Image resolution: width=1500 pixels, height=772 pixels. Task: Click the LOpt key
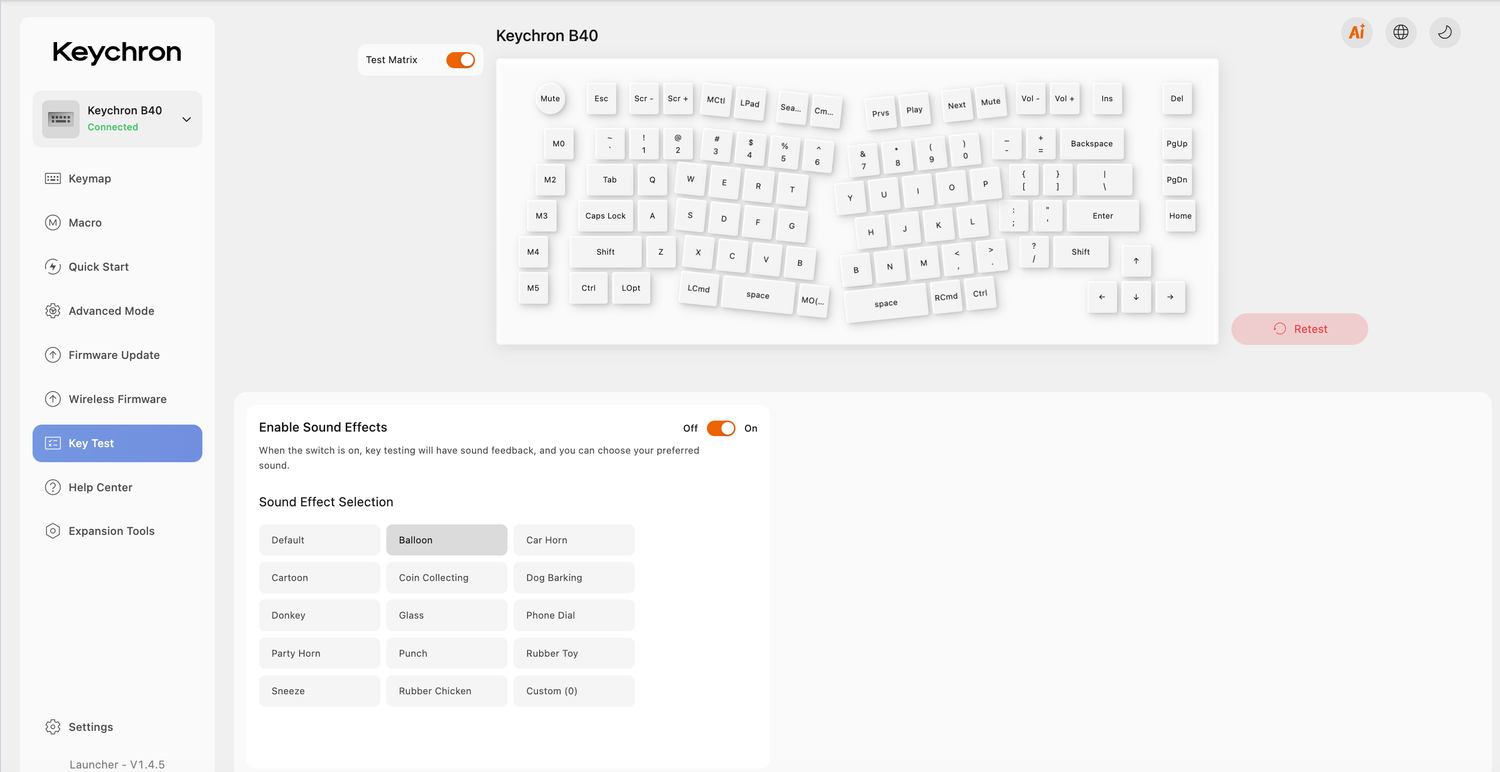[631, 288]
